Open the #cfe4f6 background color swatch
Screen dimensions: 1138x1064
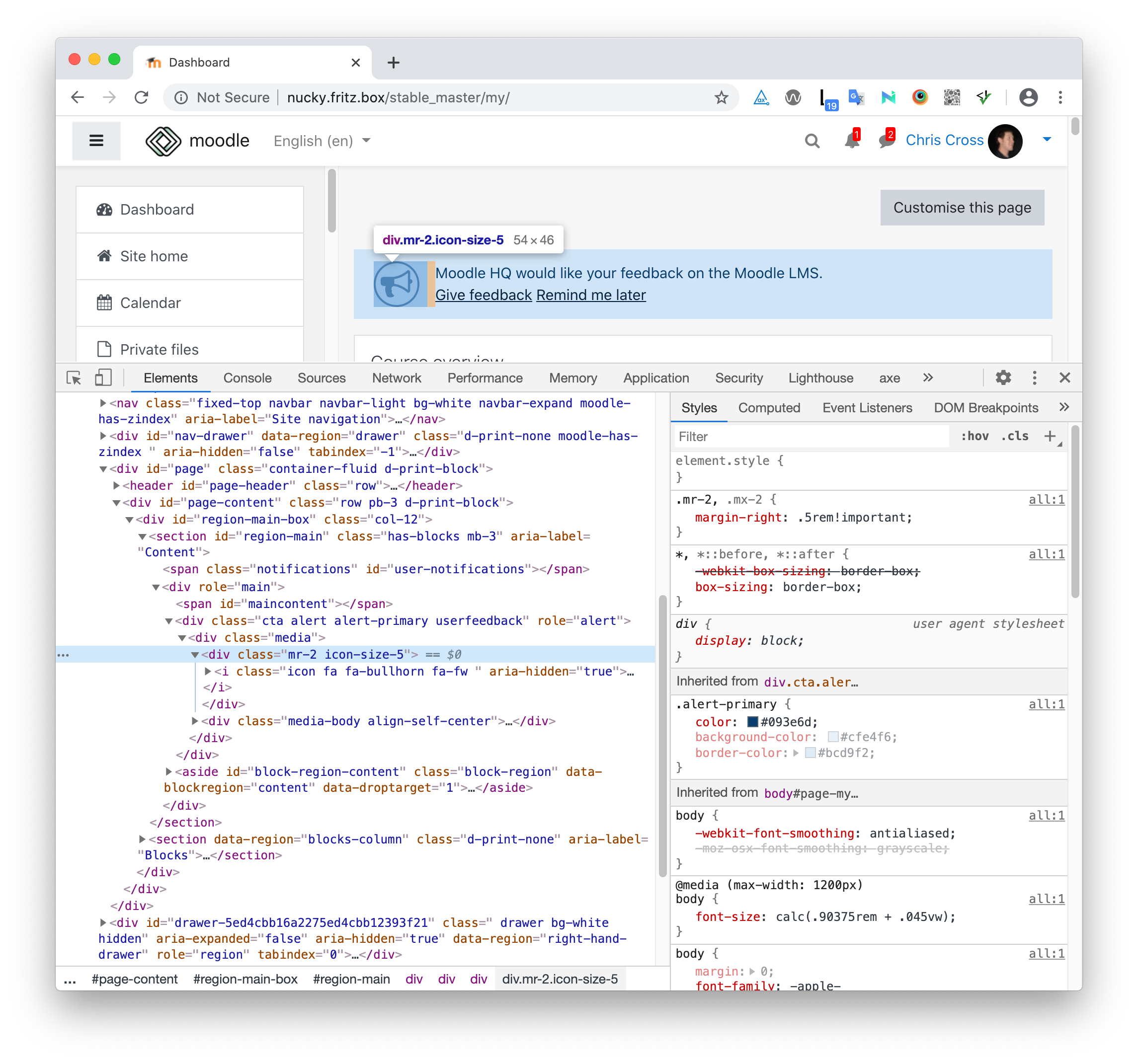point(833,737)
